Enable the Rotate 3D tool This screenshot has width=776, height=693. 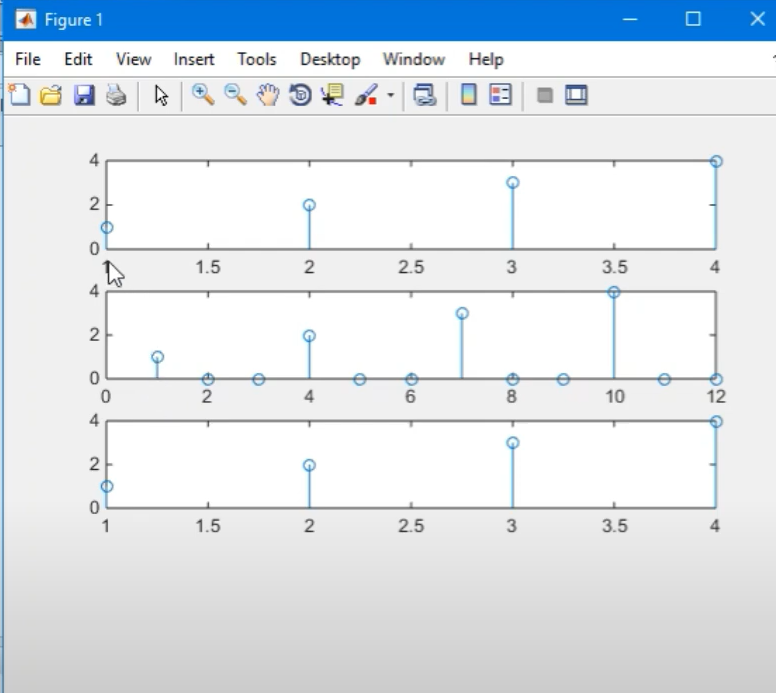(x=300, y=95)
